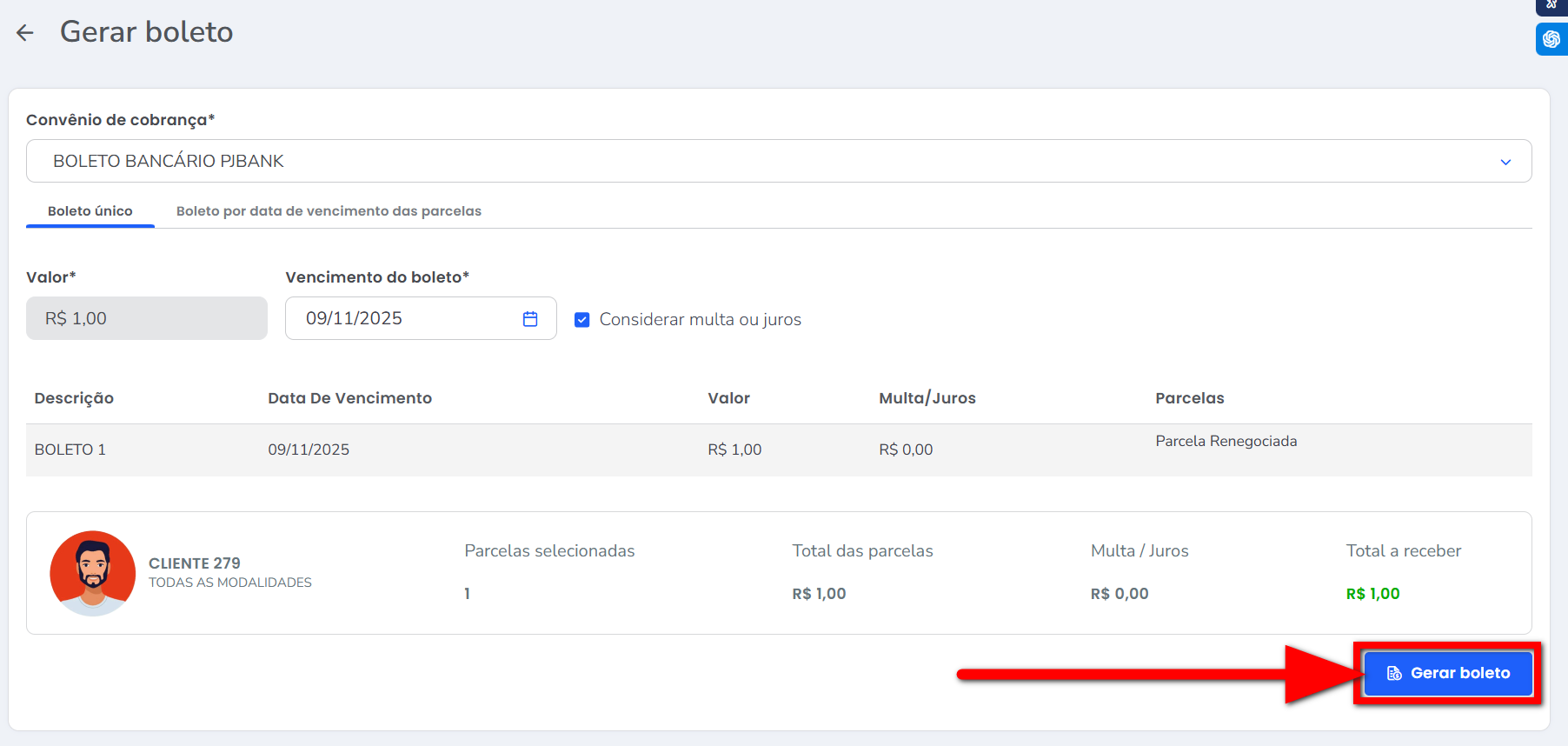Click the dark blue accessibility figure icon
The height and width of the screenshot is (746, 1568).
pyautogui.click(x=1551, y=5)
